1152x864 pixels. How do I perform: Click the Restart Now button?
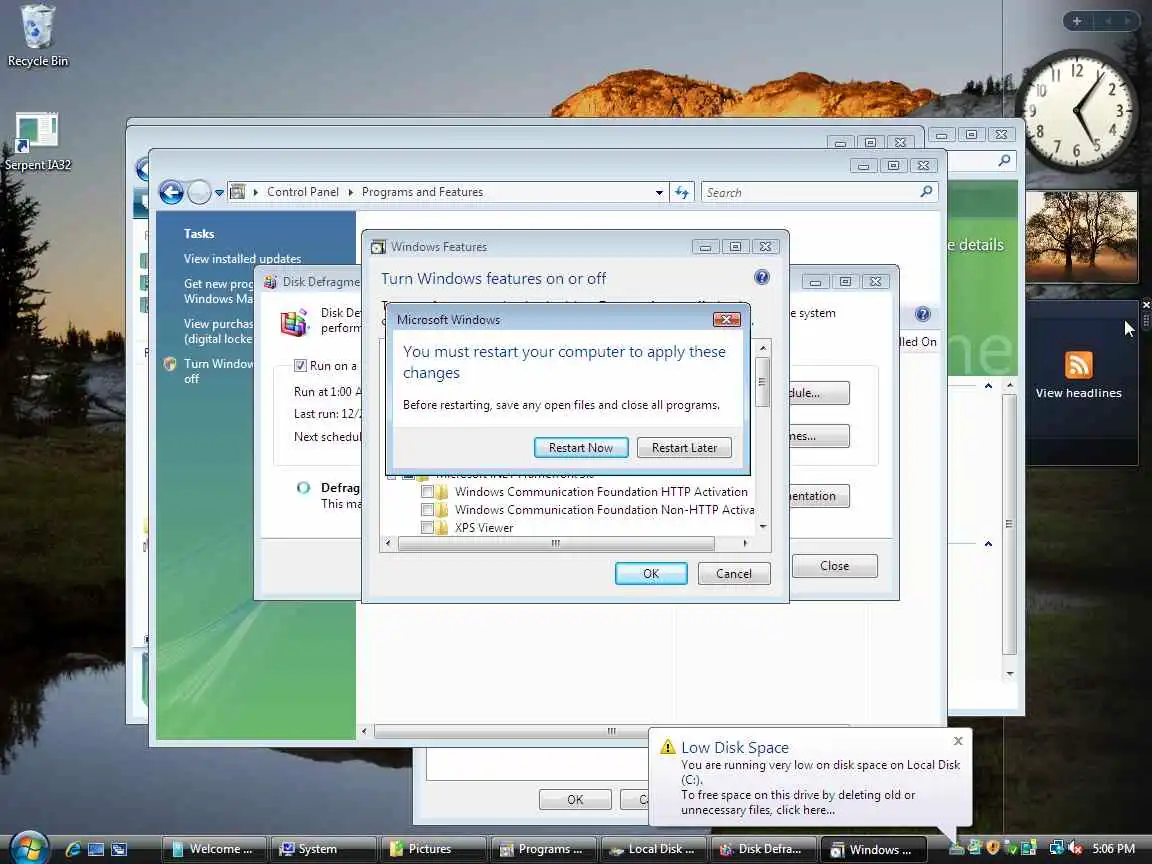[x=580, y=447]
